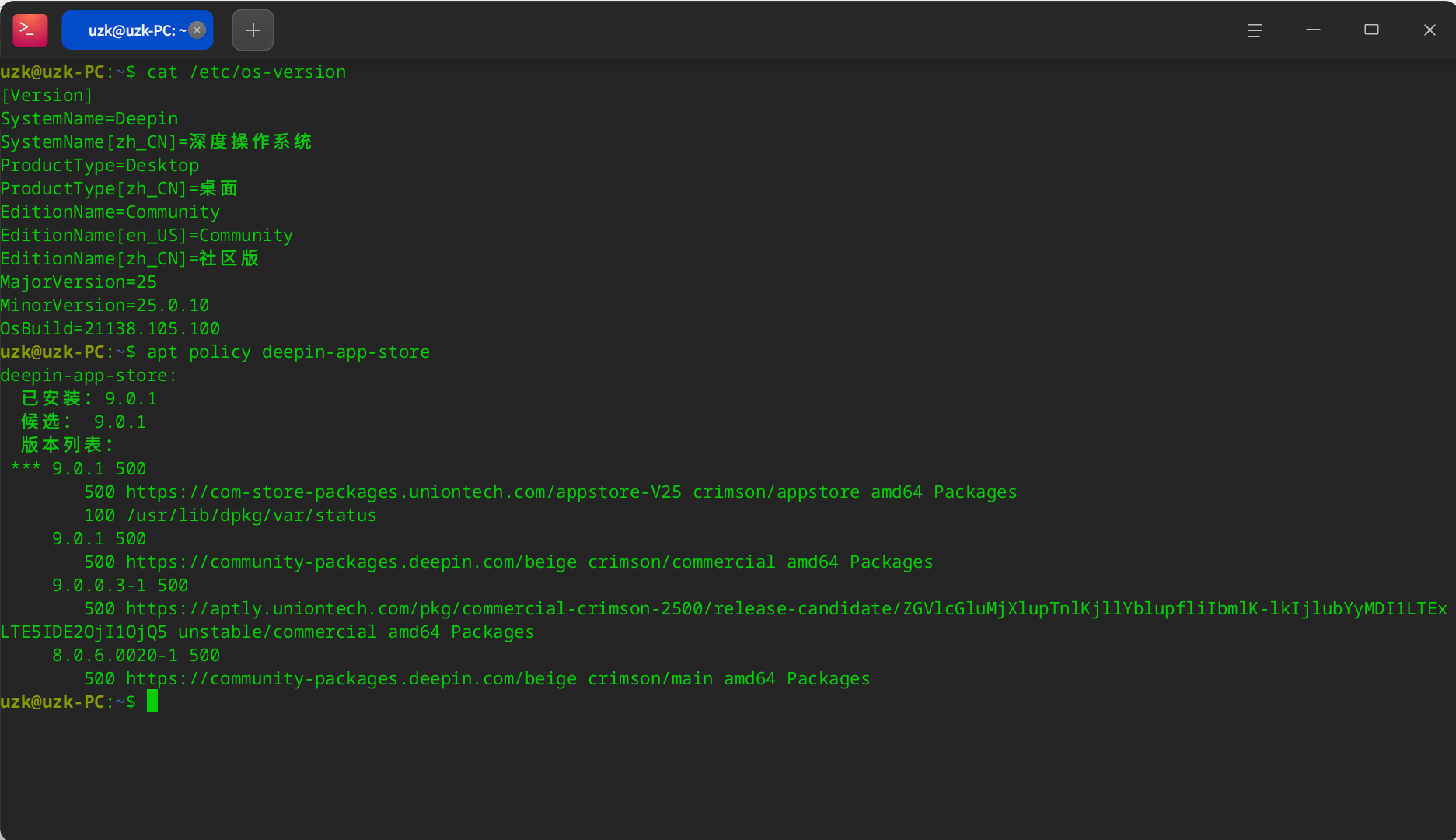Image resolution: width=1456 pixels, height=840 pixels.
Task: Click the MinorVersion=25.0.10 line
Action: (105, 306)
